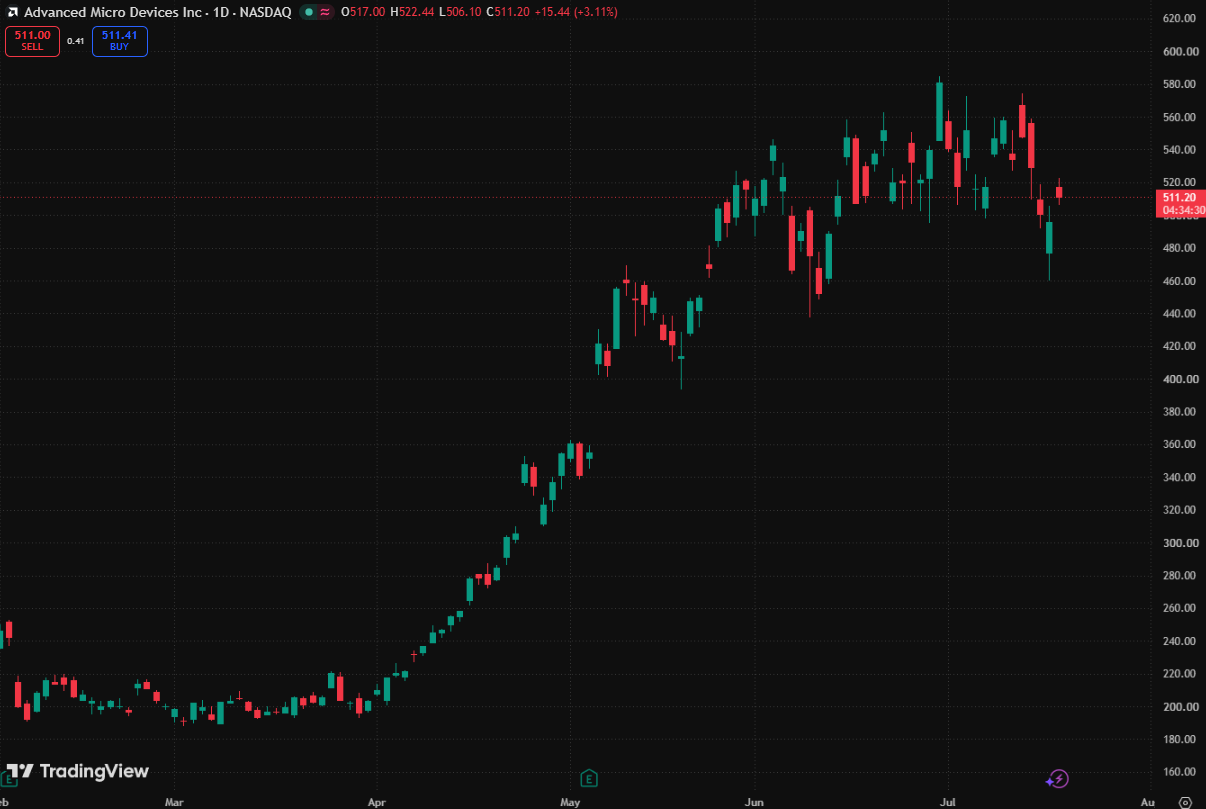The width and height of the screenshot is (1206, 809).
Task: Click the Mar label on time axis
Action: tap(174, 802)
